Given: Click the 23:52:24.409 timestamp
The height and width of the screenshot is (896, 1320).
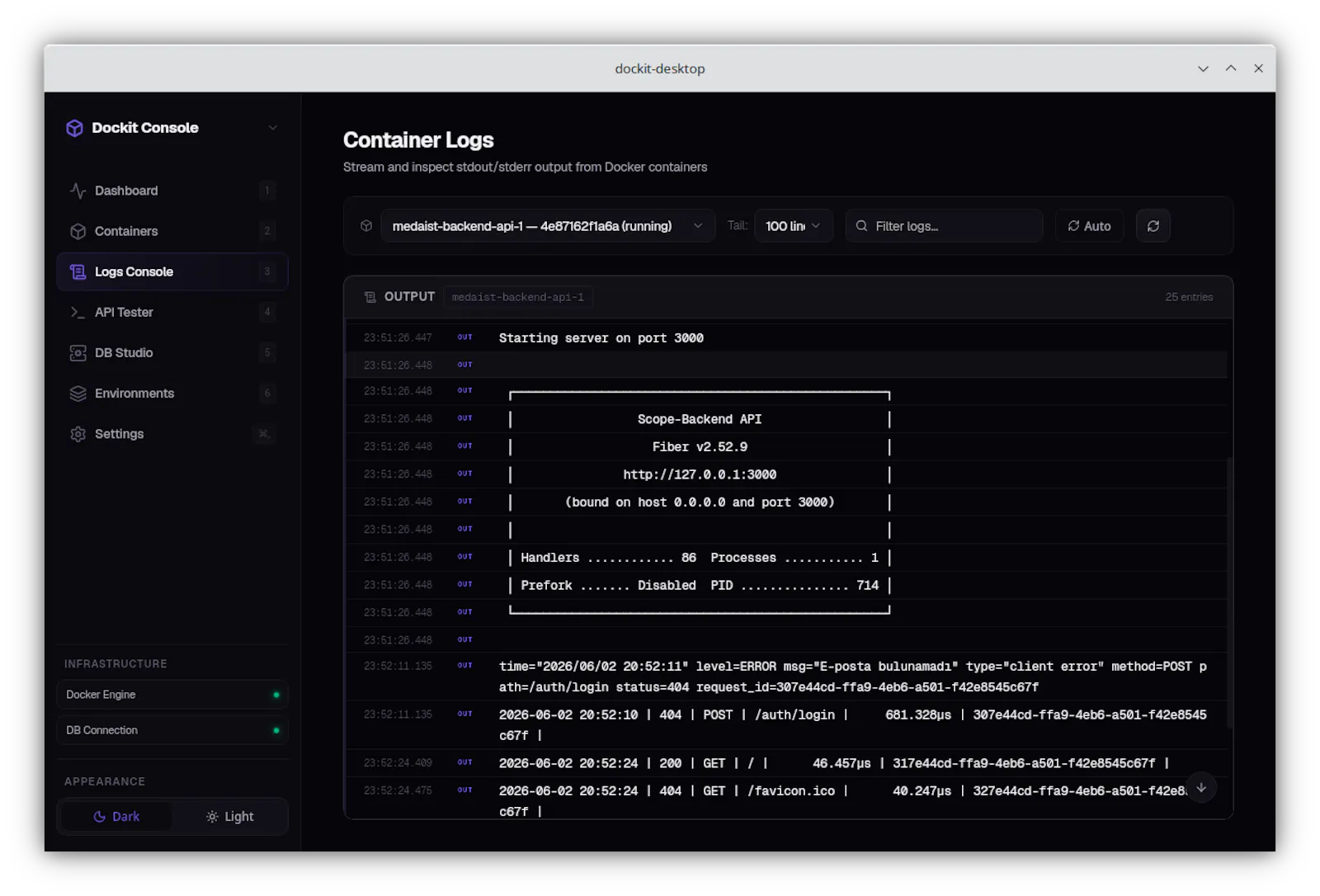Looking at the screenshot, I should tap(398, 763).
